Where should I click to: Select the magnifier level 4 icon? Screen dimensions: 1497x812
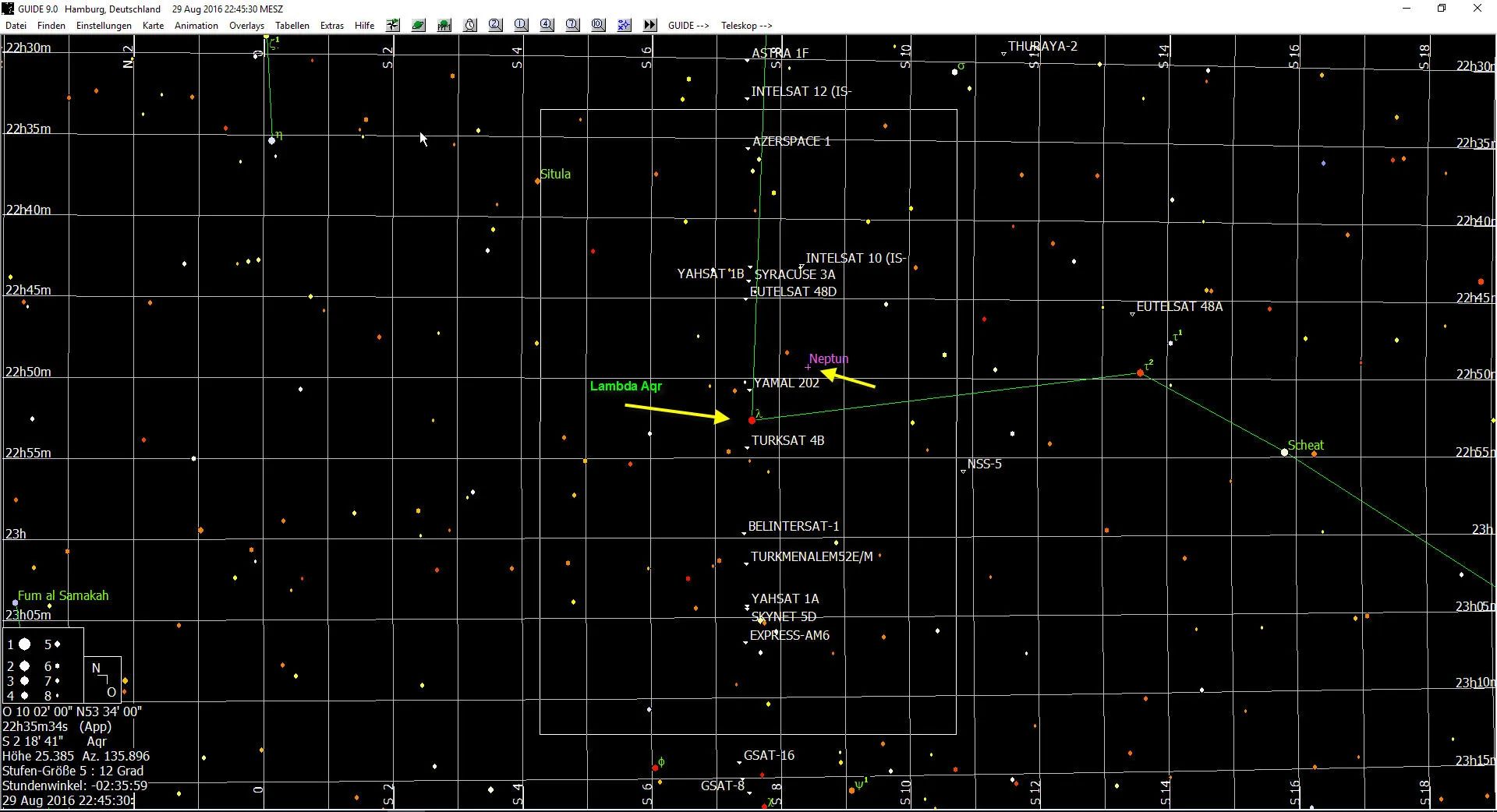pos(547,26)
